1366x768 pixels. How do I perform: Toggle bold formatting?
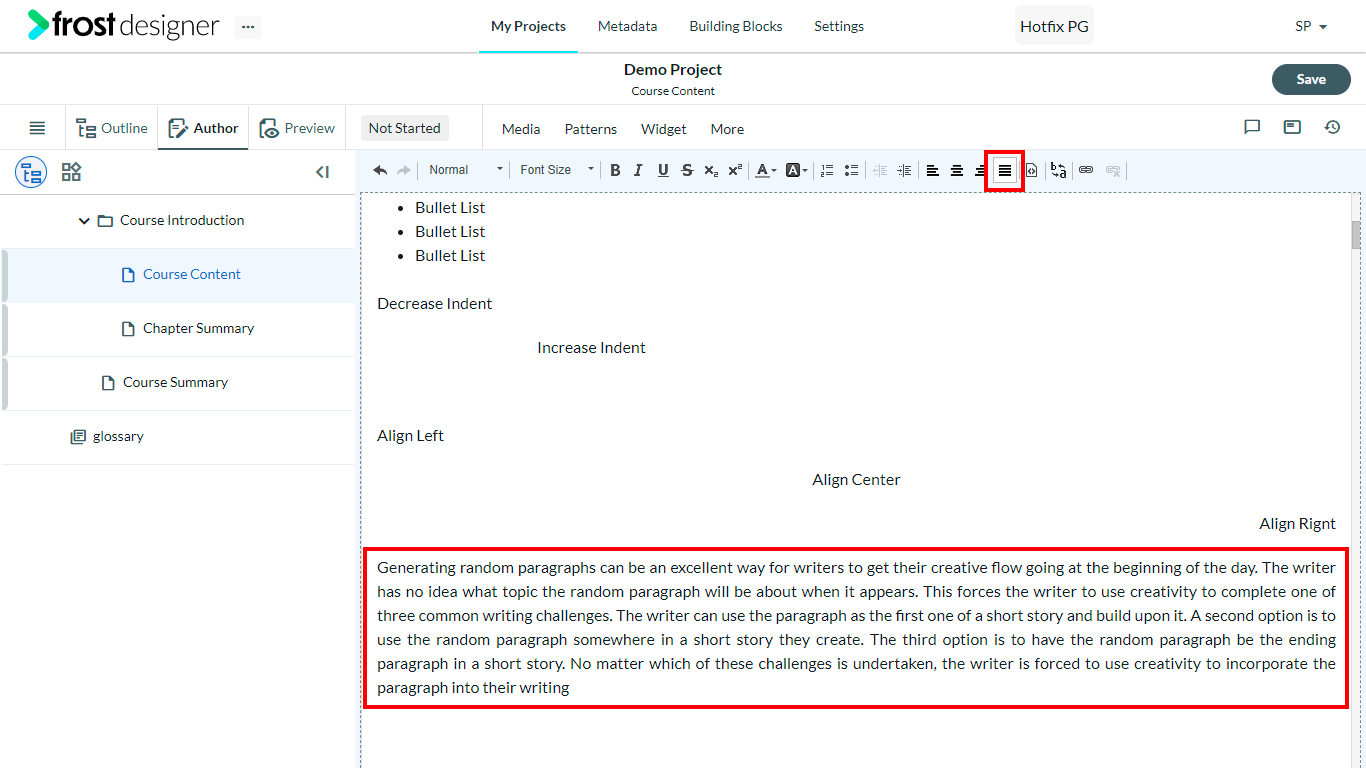[615, 170]
